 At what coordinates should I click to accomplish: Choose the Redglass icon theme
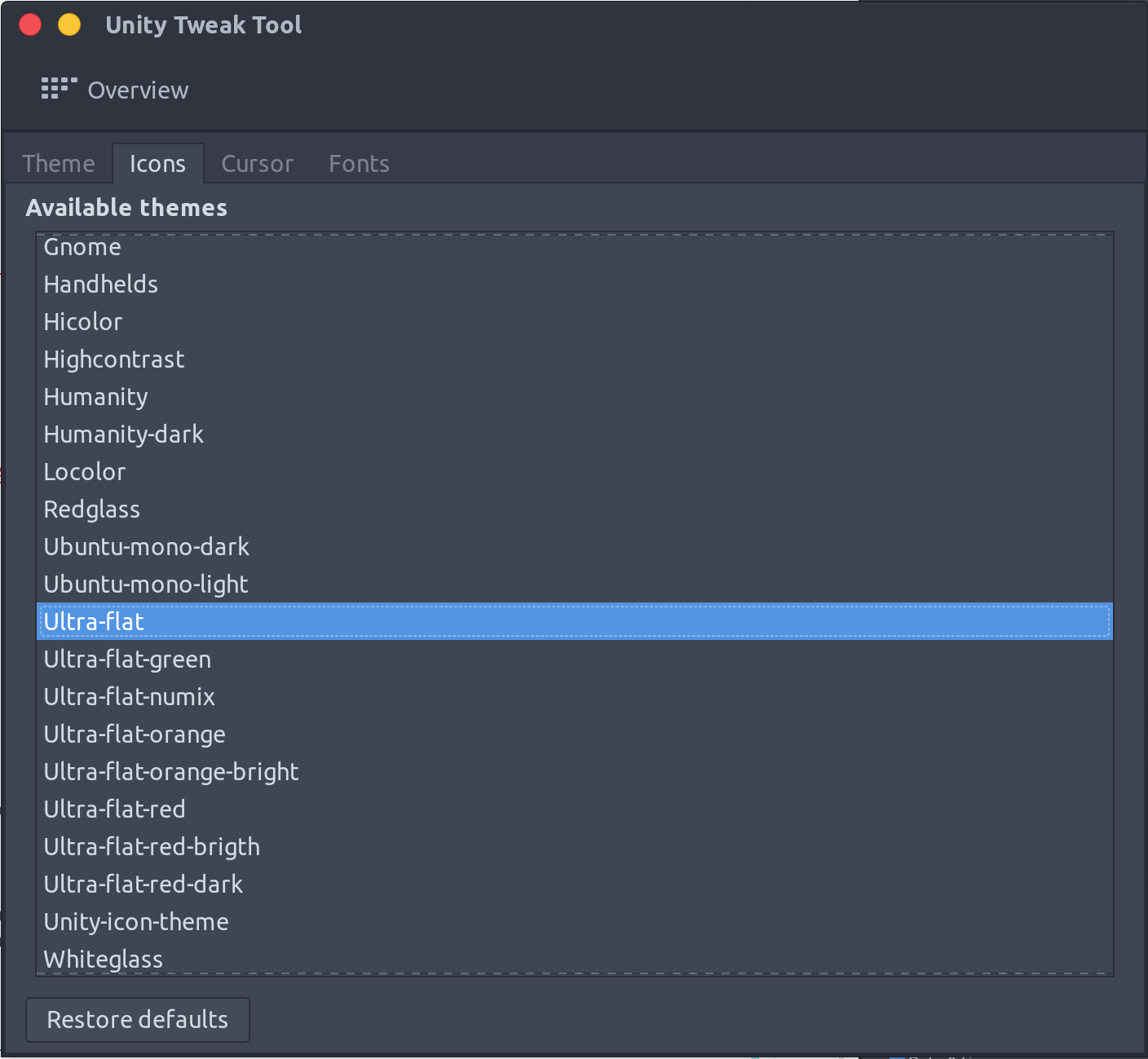point(575,510)
